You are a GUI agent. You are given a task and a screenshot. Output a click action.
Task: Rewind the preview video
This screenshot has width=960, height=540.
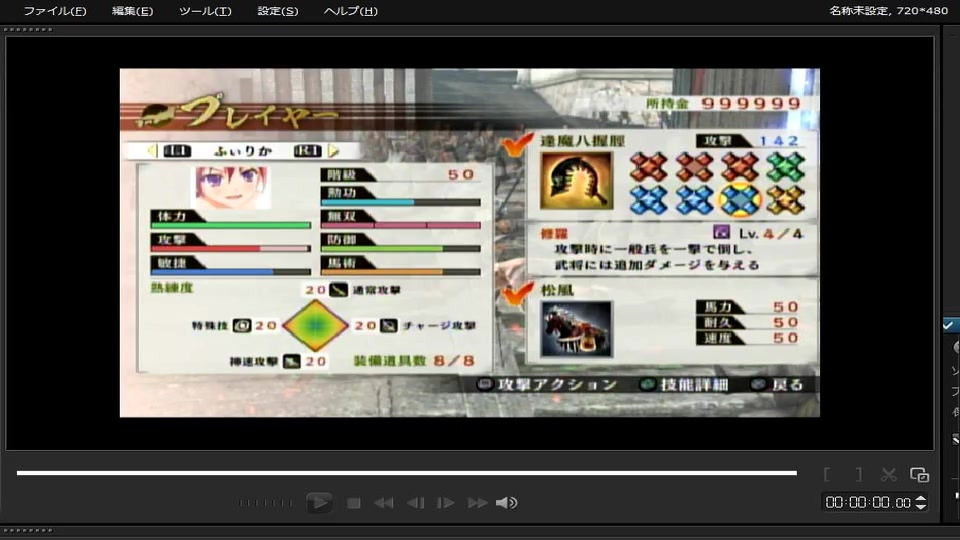384,503
